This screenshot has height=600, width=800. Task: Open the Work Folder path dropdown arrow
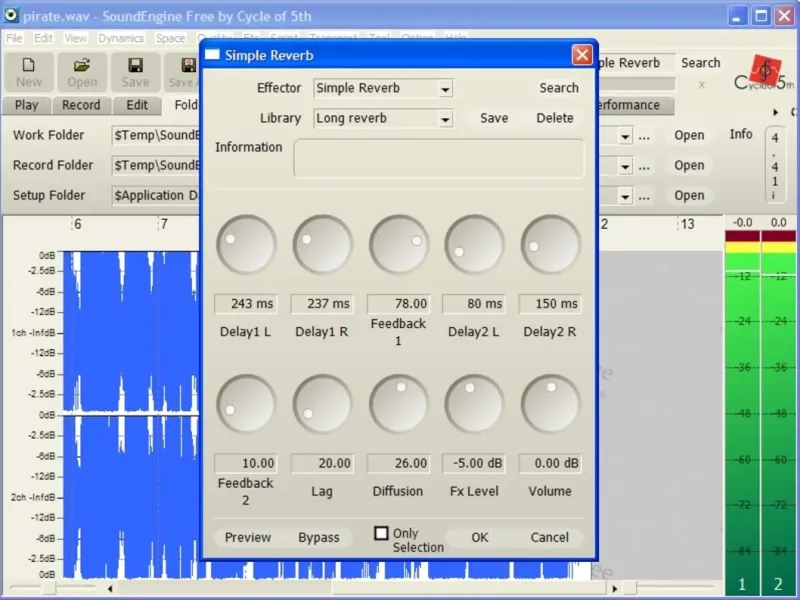tap(625, 136)
